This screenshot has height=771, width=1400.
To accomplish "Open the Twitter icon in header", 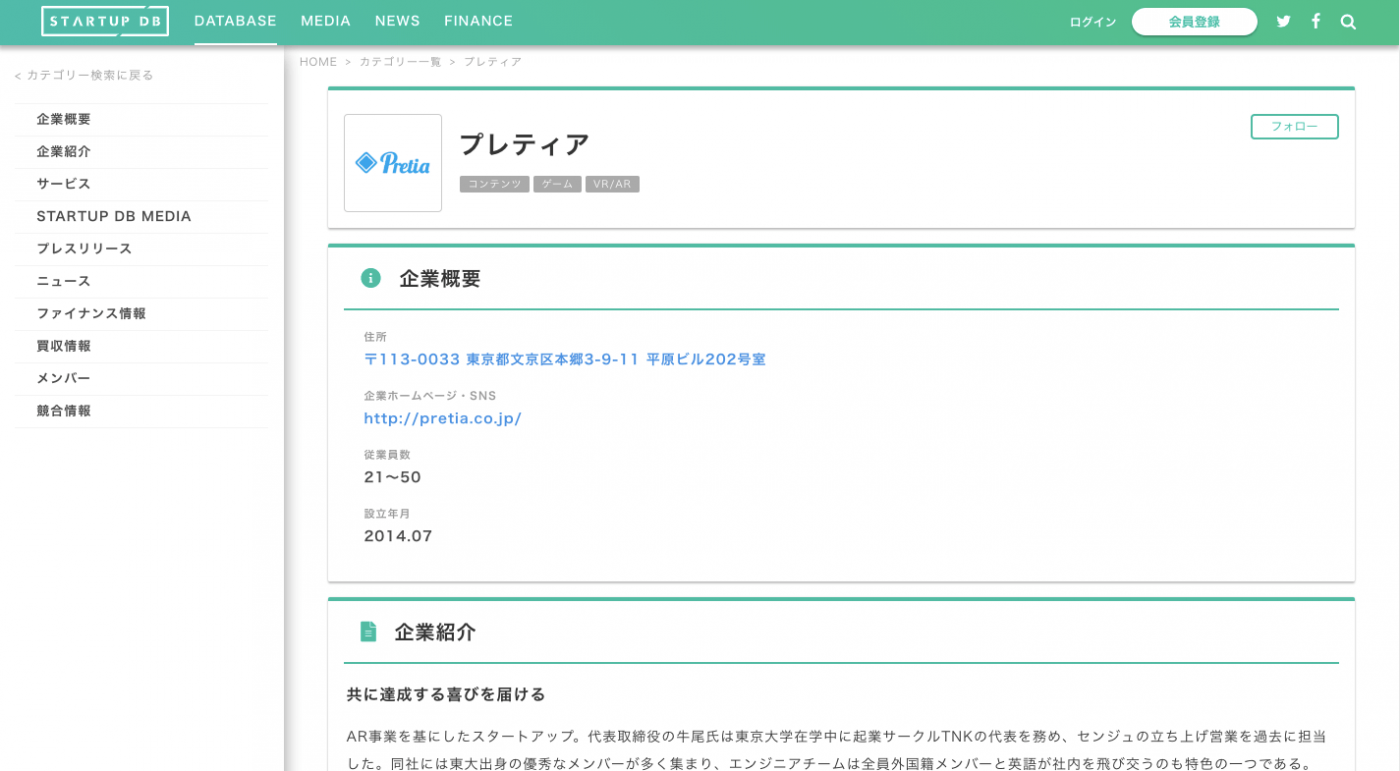I will [x=1283, y=21].
